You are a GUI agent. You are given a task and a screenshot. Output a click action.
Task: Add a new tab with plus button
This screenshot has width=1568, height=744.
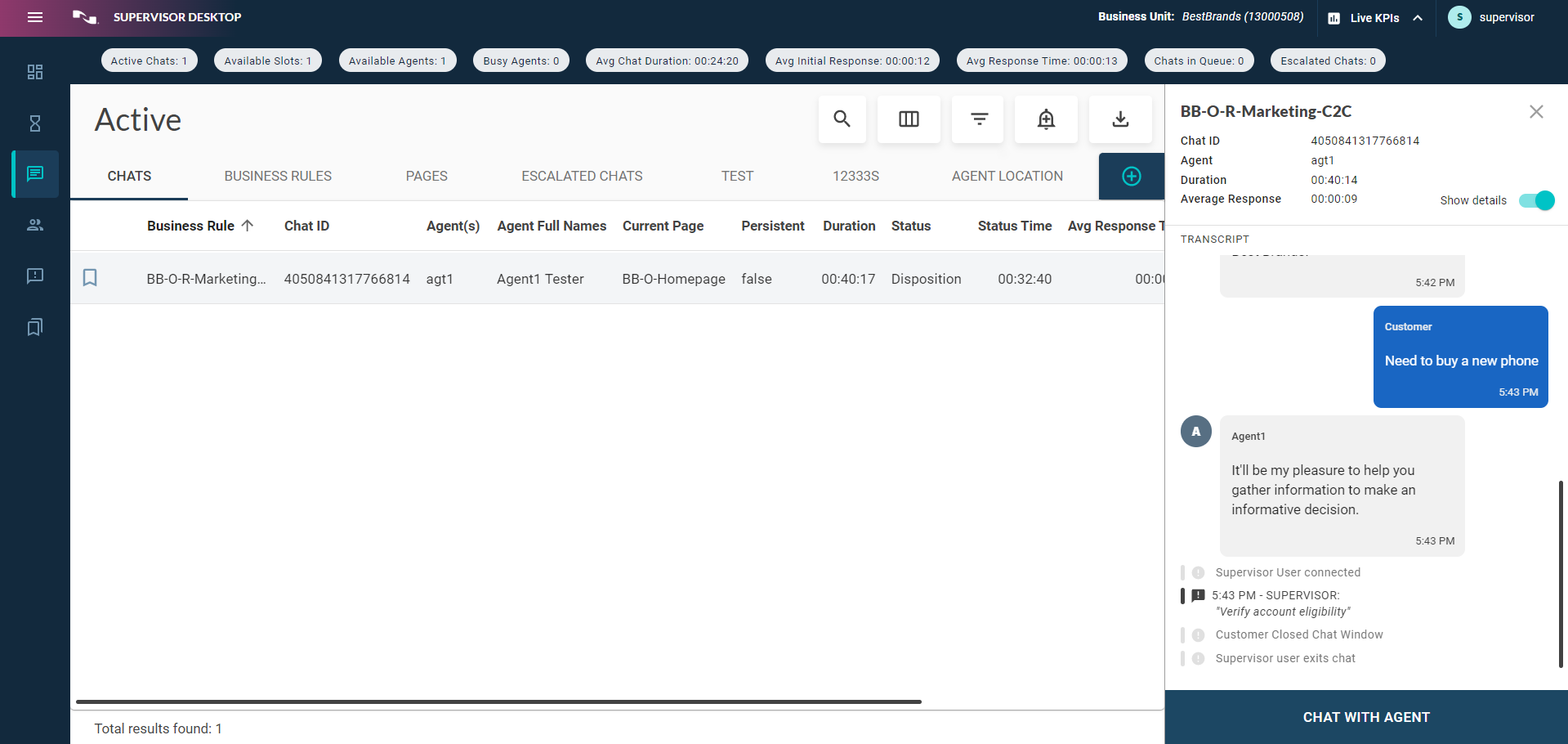1131,176
